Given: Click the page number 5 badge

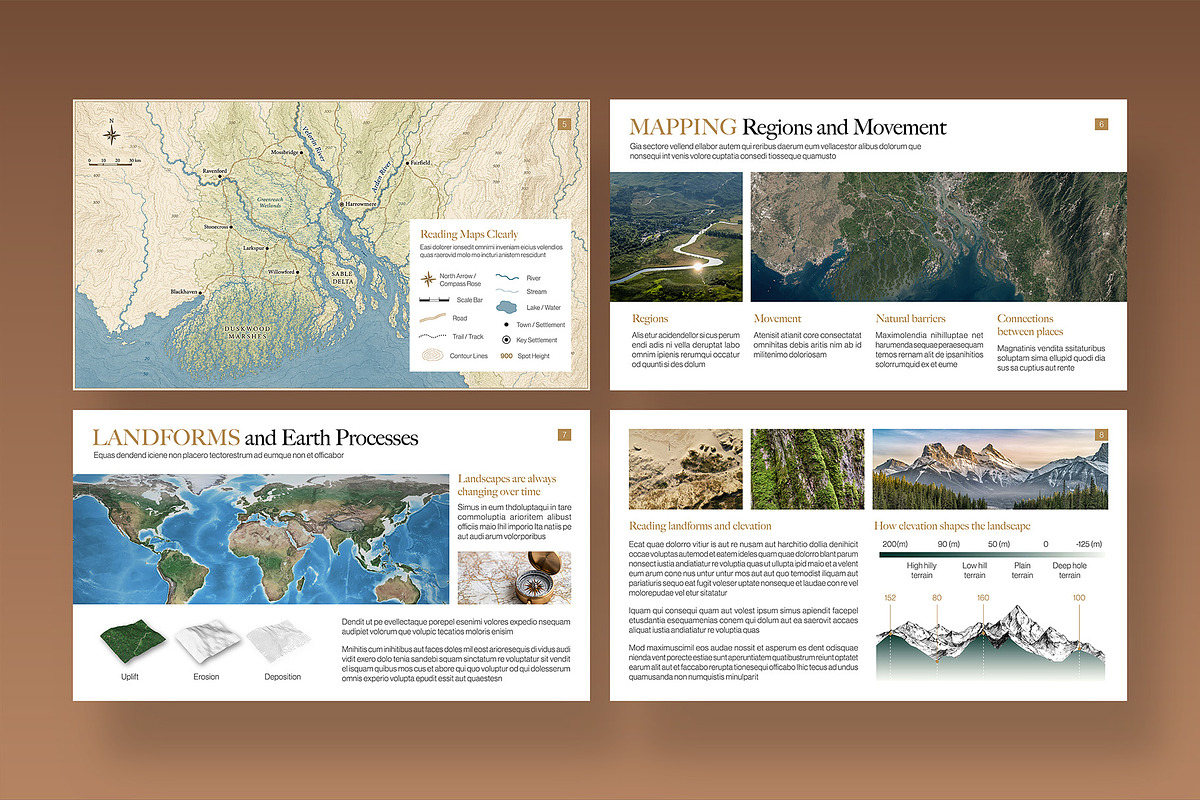Looking at the screenshot, I should point(565,124).
